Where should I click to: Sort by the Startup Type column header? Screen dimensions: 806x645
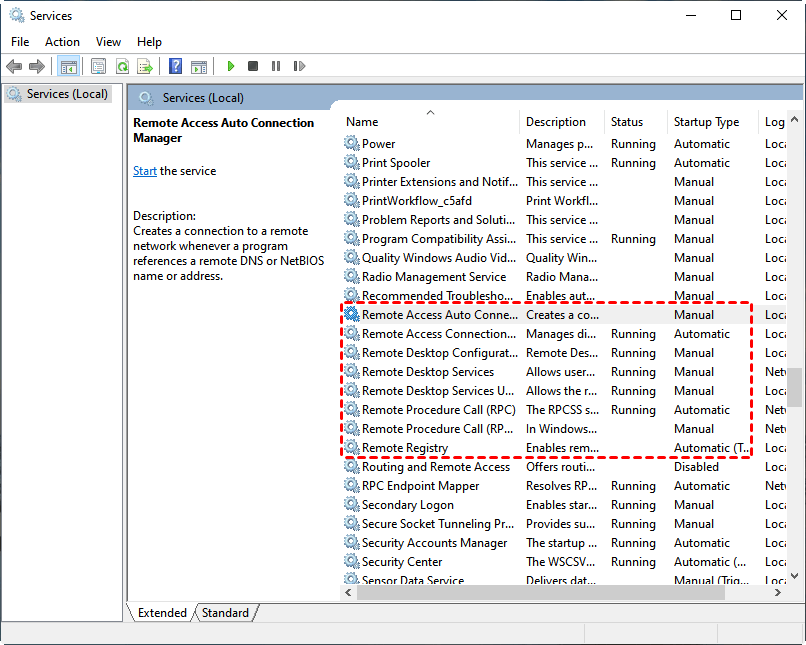coord(706,122)
